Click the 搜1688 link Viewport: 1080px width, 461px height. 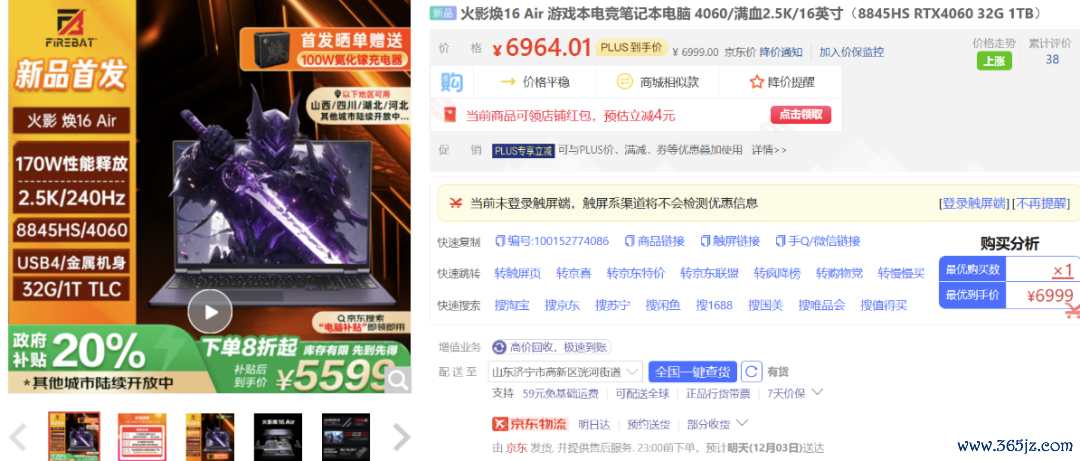pos(714,305)
